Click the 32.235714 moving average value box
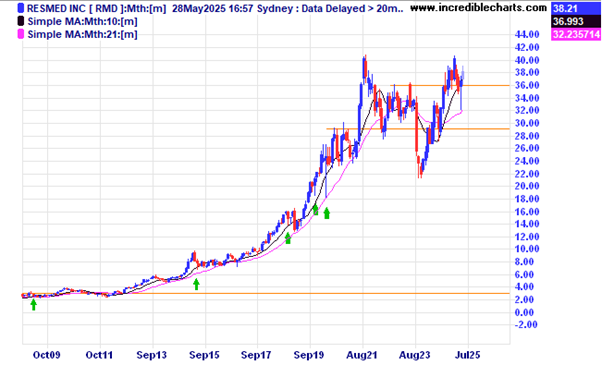The height and width of the screenshot is (365, 602). coord(576,35)
